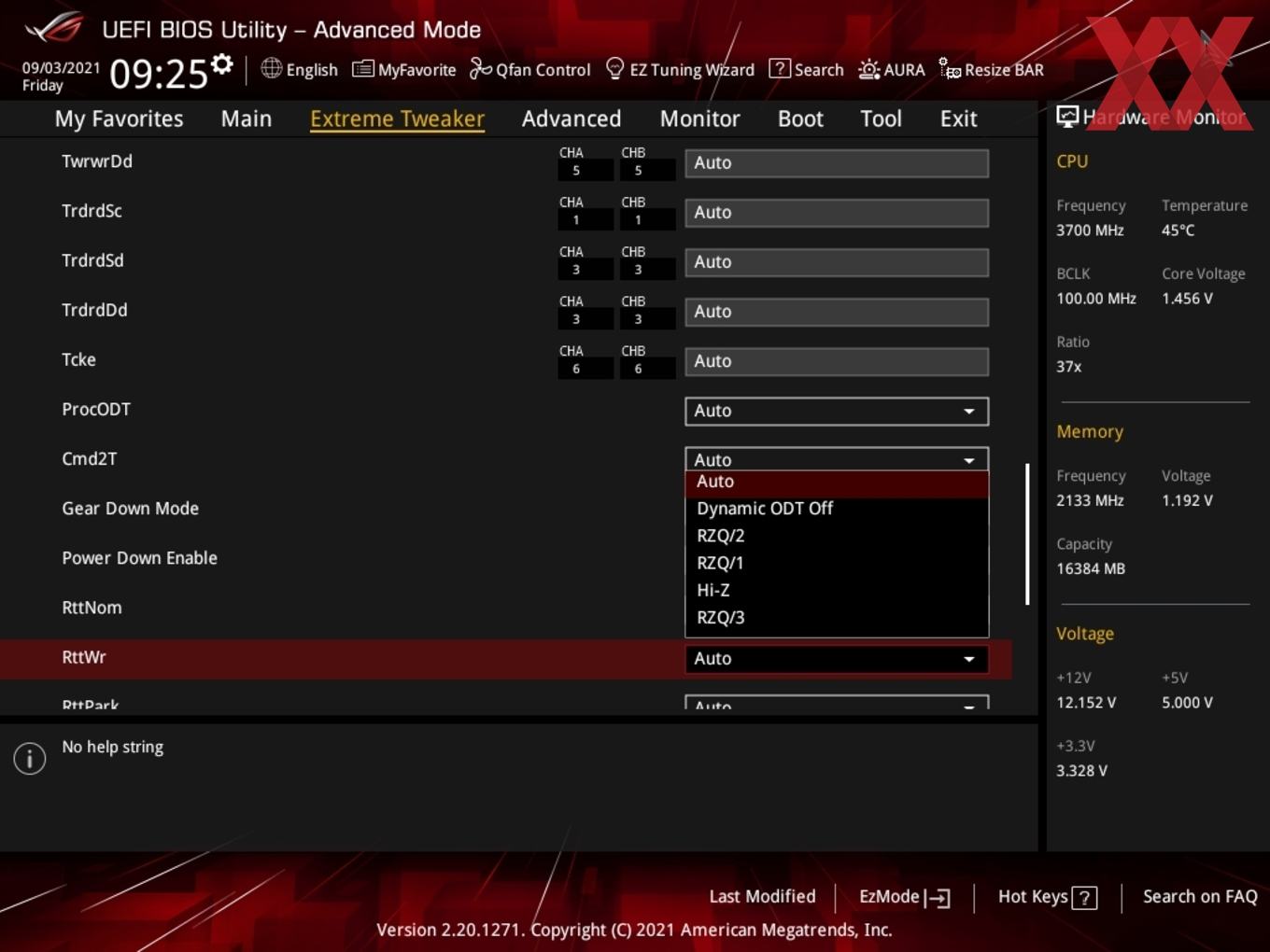Open the Advanced tab

571,119
